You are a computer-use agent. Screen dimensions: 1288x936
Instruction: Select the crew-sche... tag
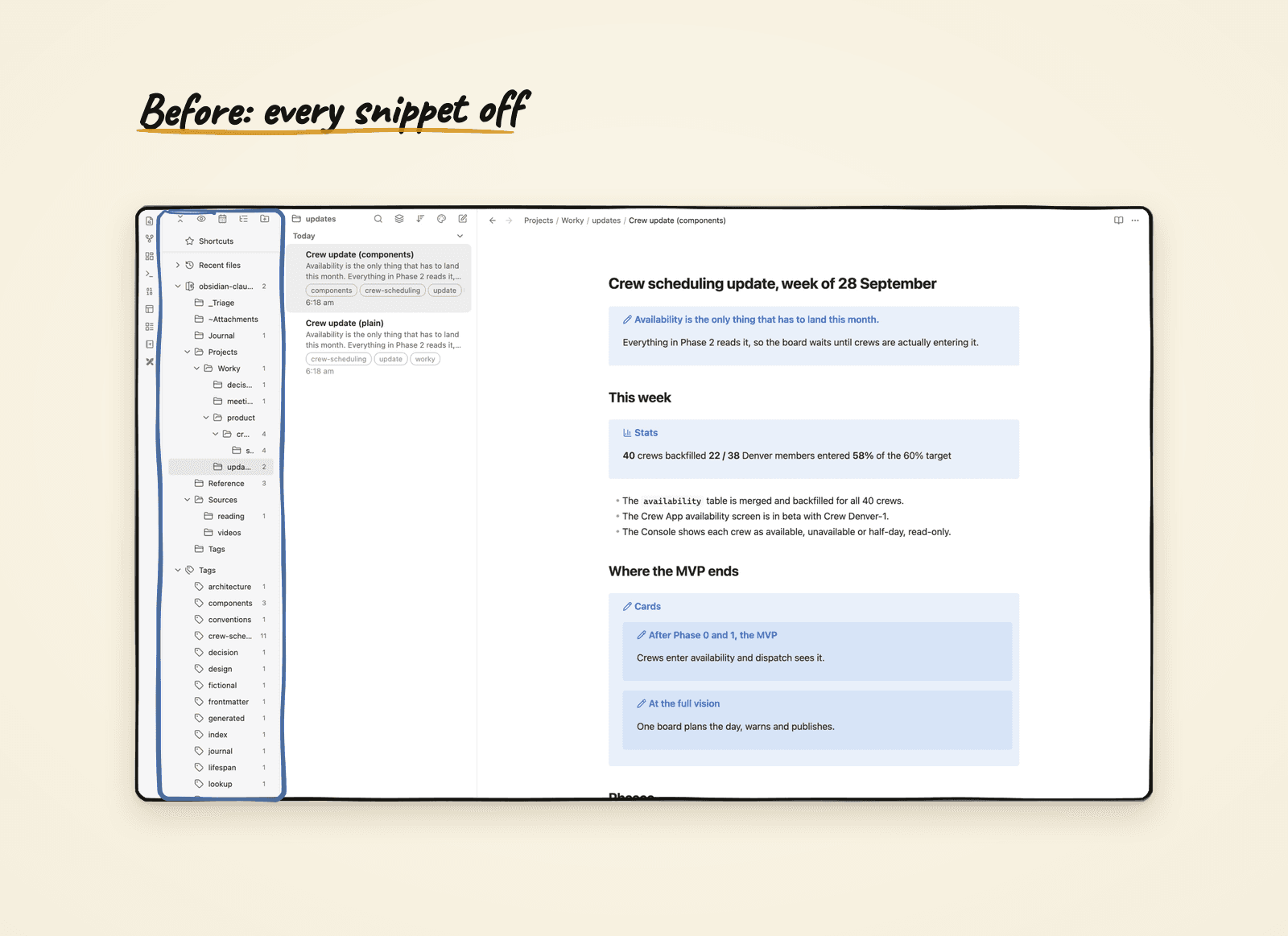tap(221, 637)
